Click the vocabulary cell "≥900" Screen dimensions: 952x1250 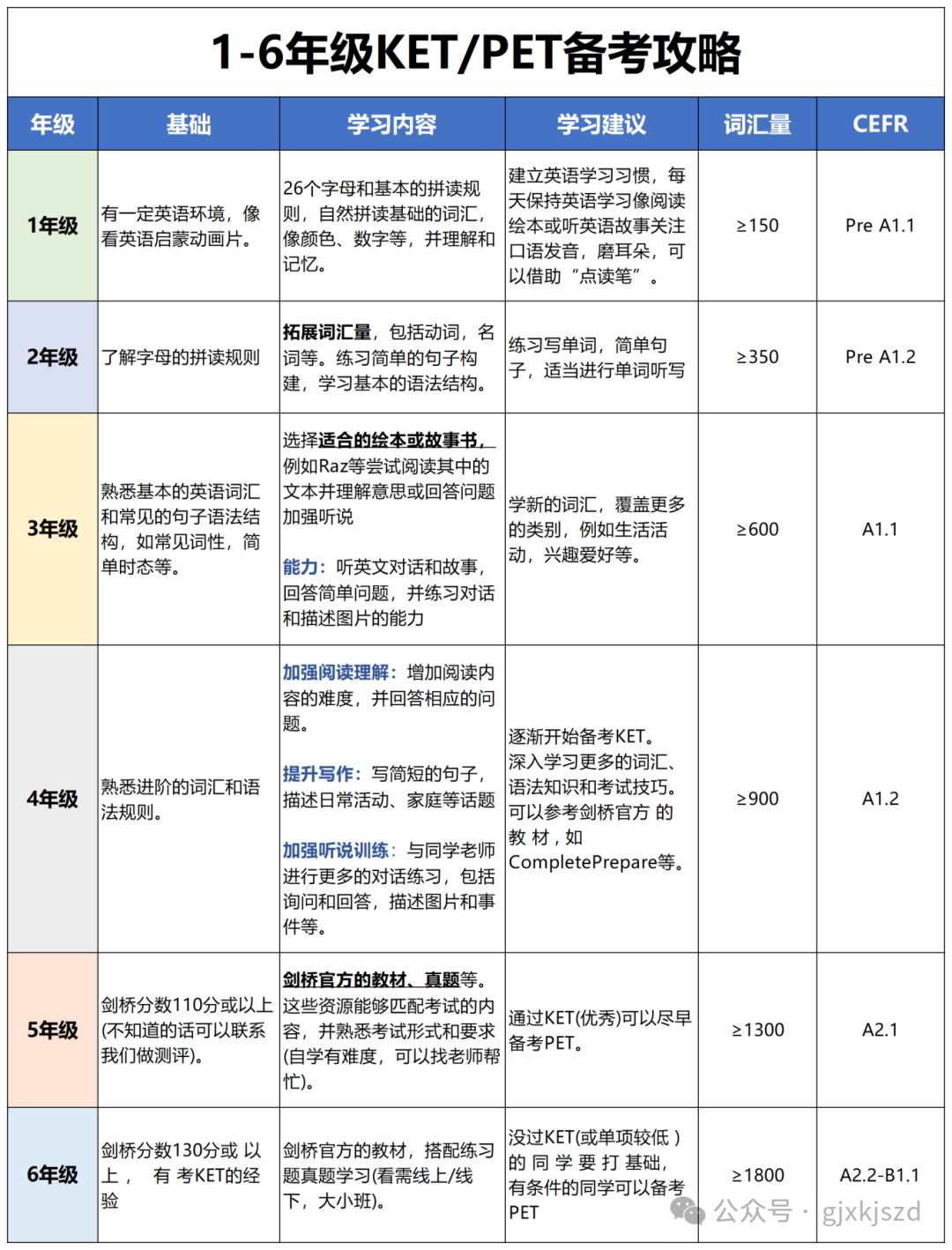(x=758, y=799)
